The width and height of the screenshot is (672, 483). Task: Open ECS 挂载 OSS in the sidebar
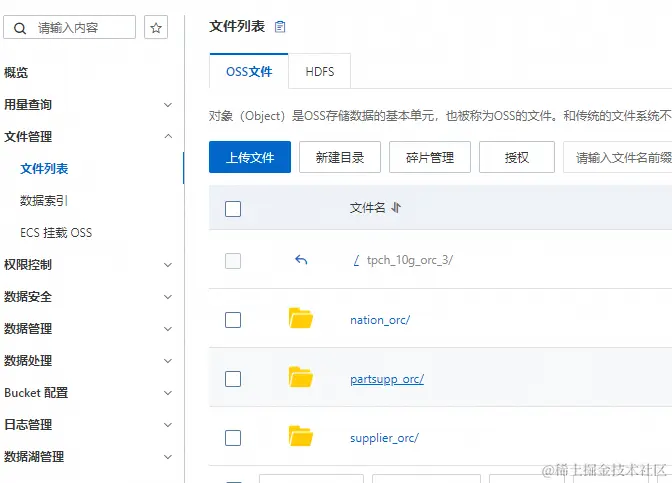click(x=56, y=233)
